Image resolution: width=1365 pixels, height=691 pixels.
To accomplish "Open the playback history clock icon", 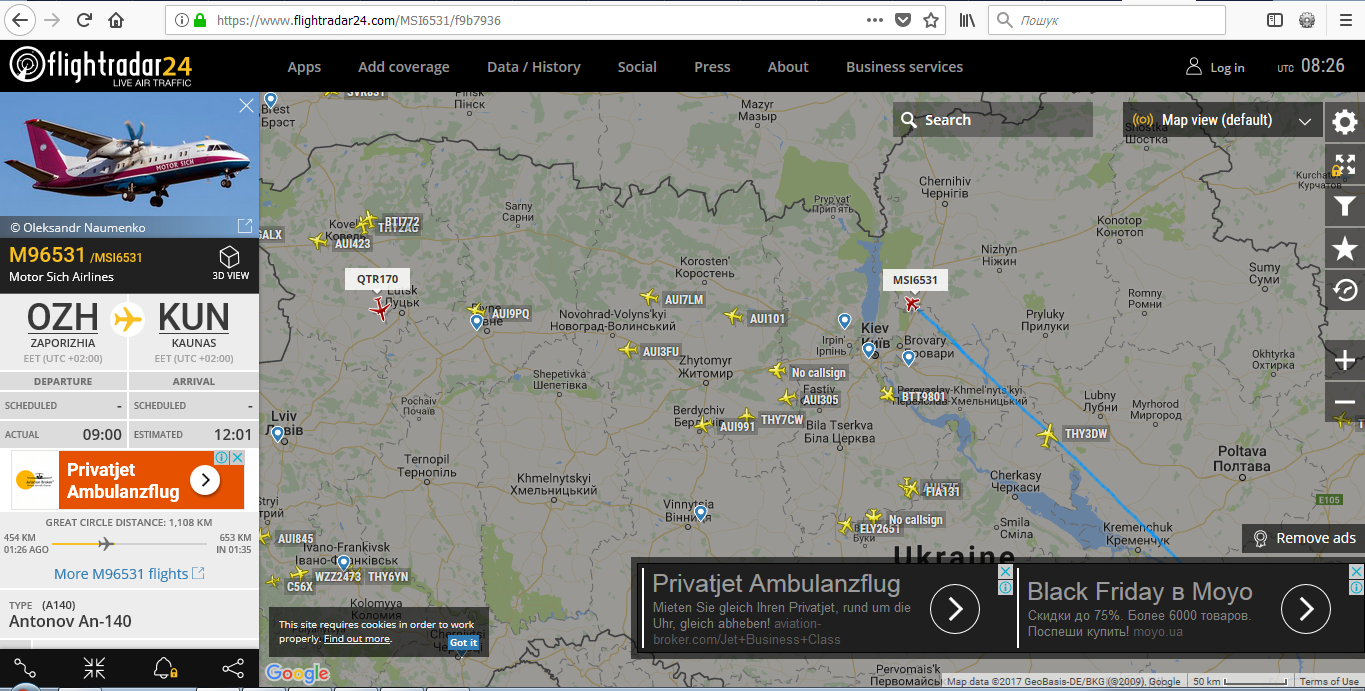I will point(1345,290).
